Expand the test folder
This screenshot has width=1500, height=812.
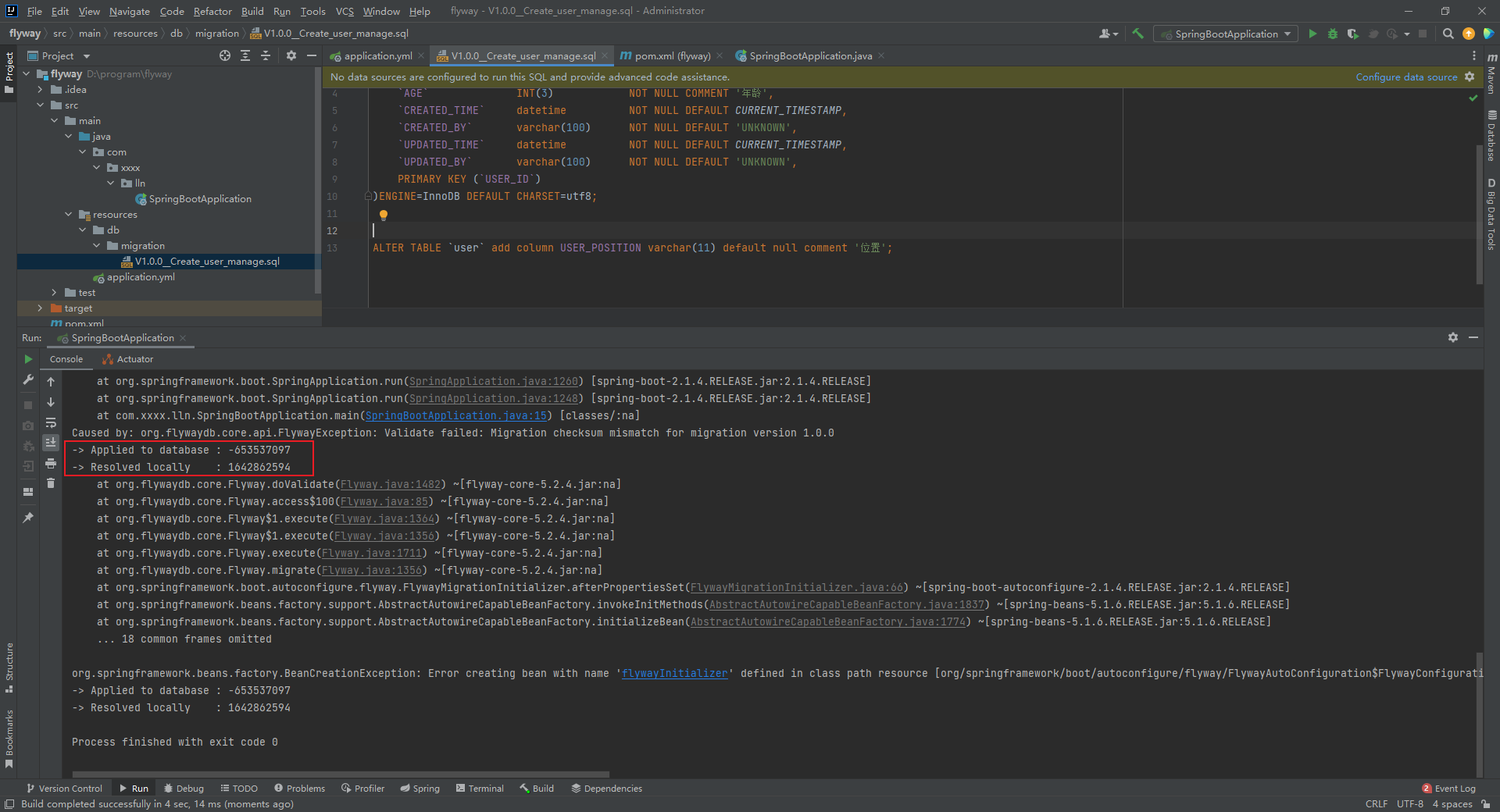(x=53, y=292)
